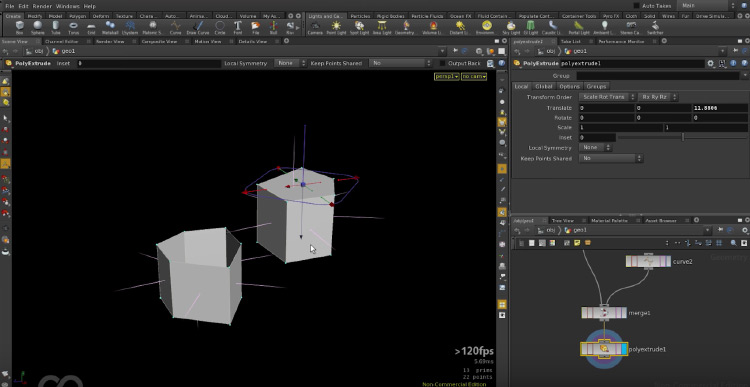This screenshot has height=387, width=750.
Task: Open the Performance Monitor tab
Action: tap(621, 42)
